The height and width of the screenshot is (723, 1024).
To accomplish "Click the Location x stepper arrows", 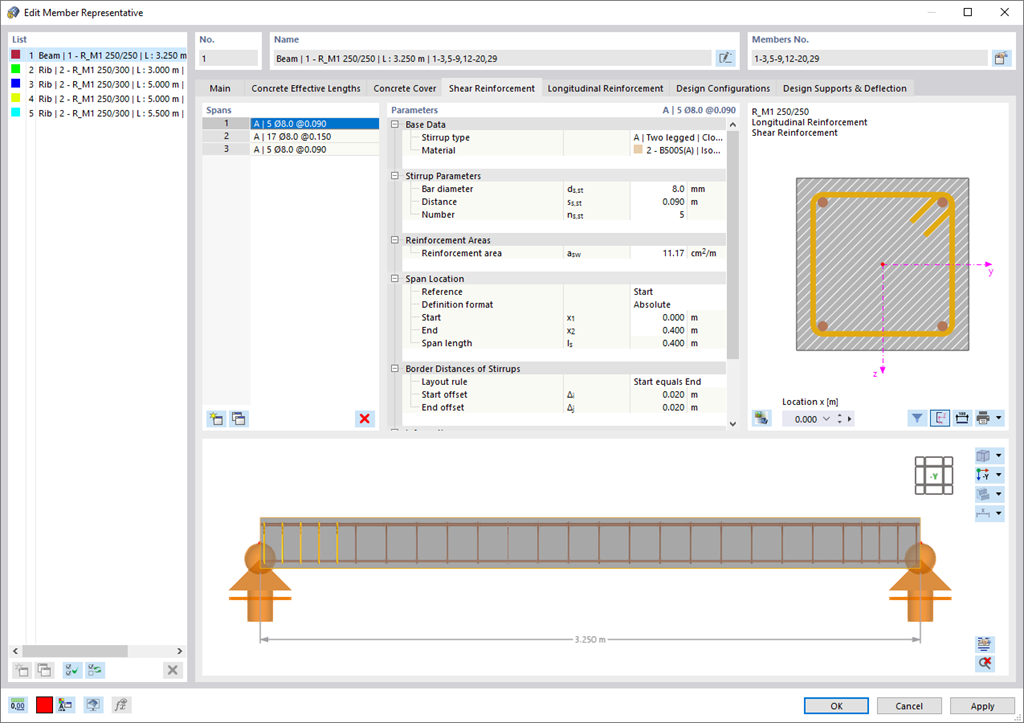I will tap(839, 419).
